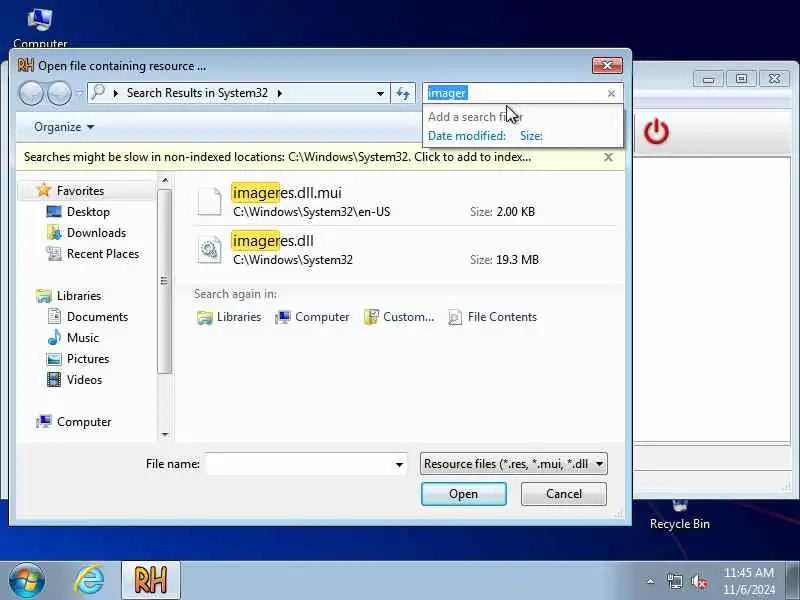The height and width of the screenshot is (600, 800).
Task: Click the navigation pane scroll down arrow
Action: (164, 435)
